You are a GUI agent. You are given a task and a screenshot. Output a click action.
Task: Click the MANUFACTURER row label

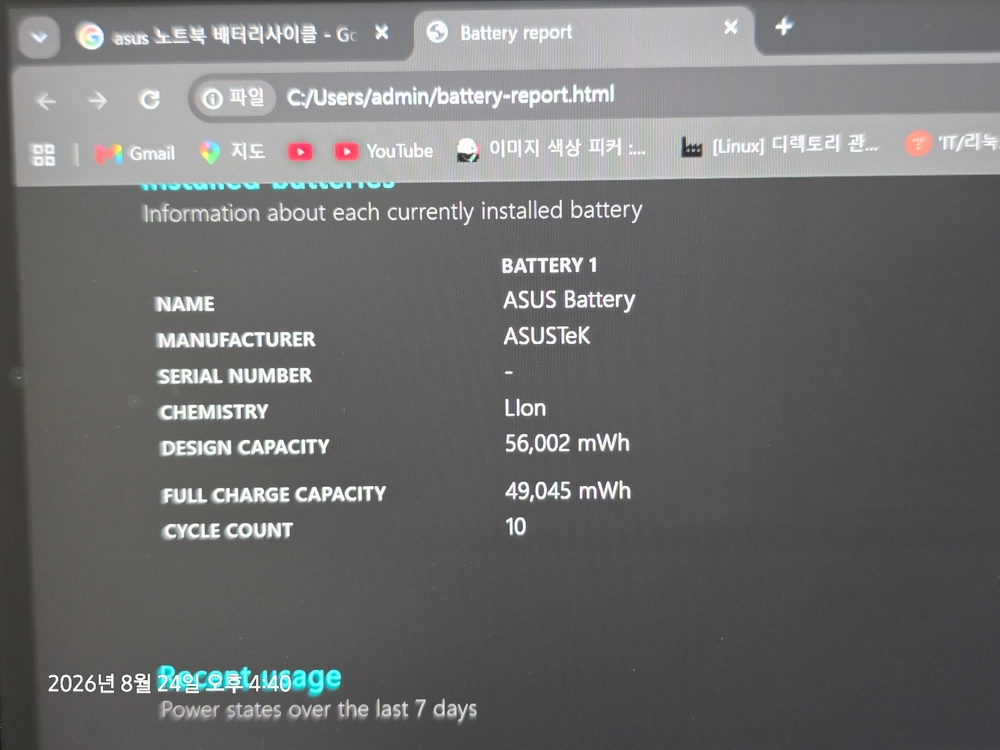pos(236,340)
